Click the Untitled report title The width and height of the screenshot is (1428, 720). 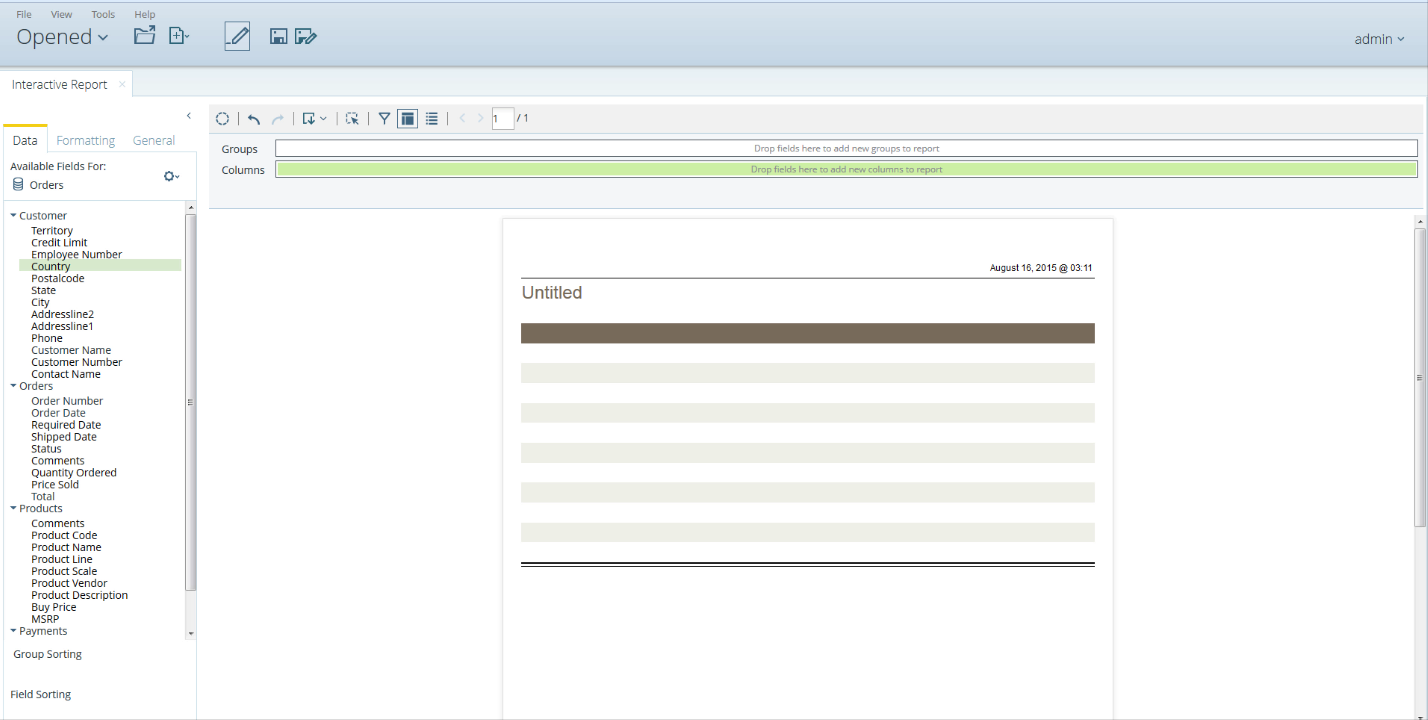coord(552,293)
